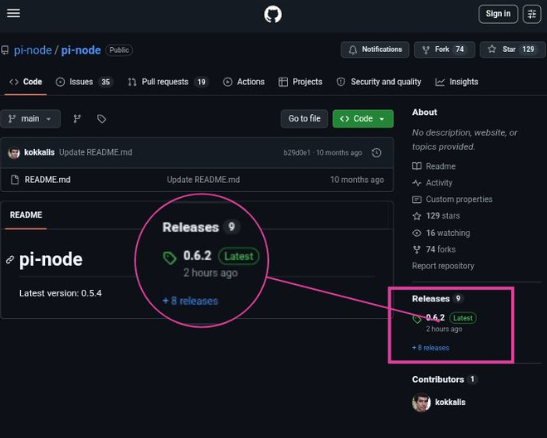The height and width of the screenshot is (438, 547).
Task: Open the Releases heading in the sidebar
Action: (x=431, y=299)
